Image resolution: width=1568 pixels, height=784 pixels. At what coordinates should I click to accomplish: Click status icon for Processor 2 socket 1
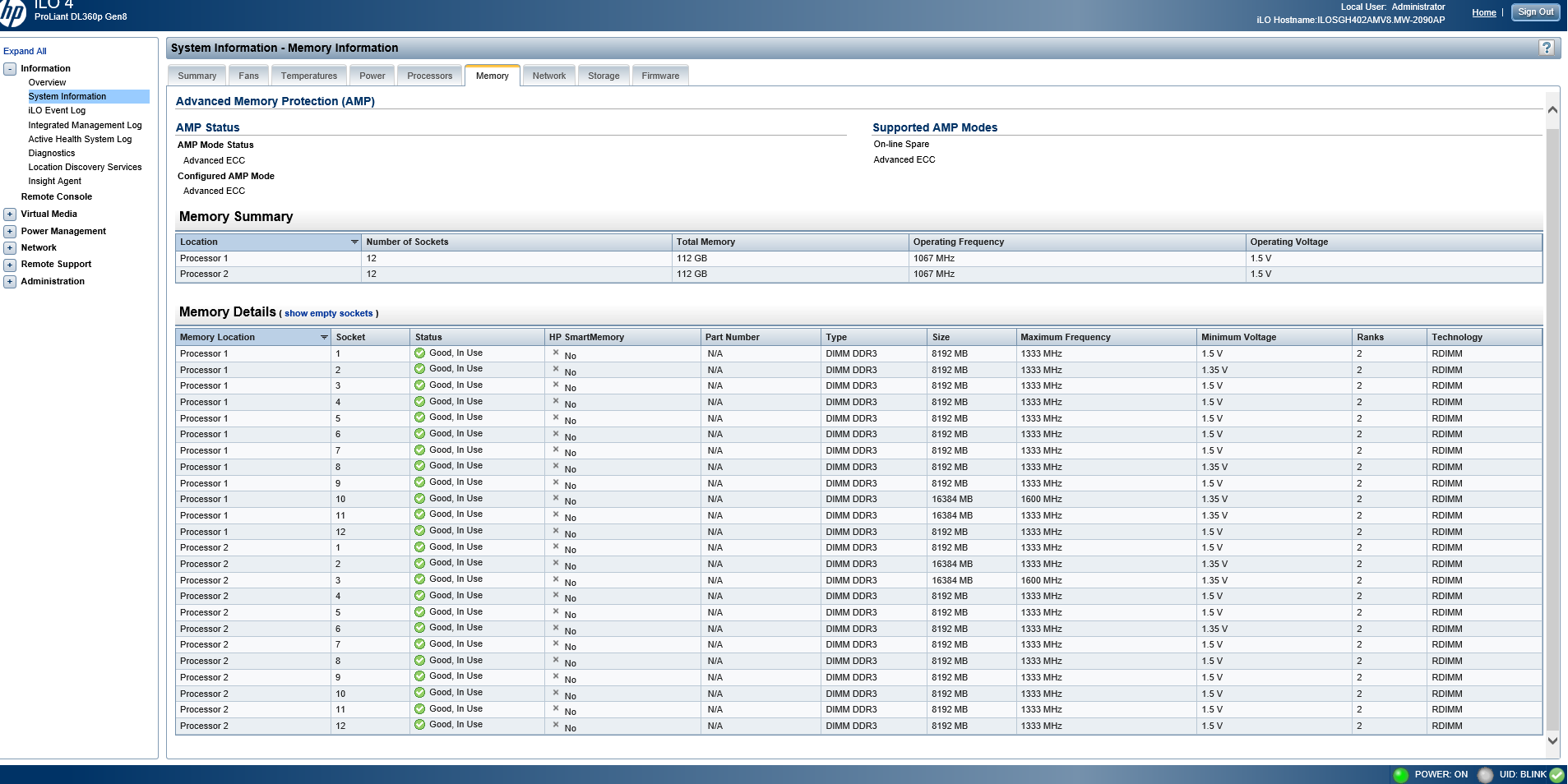coord(420,547)
